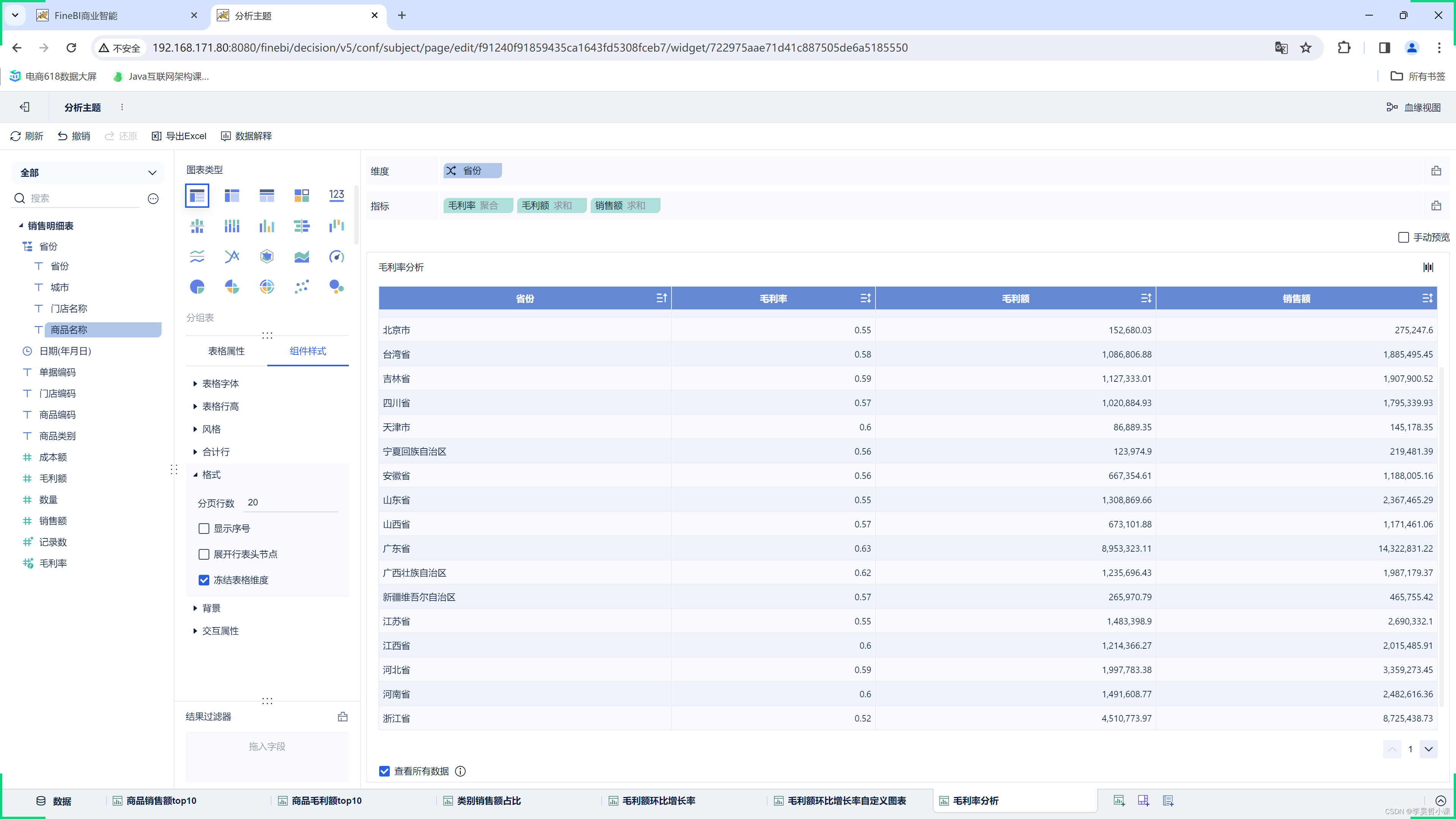Expand the 合计行 section

[x=211, y=452]
